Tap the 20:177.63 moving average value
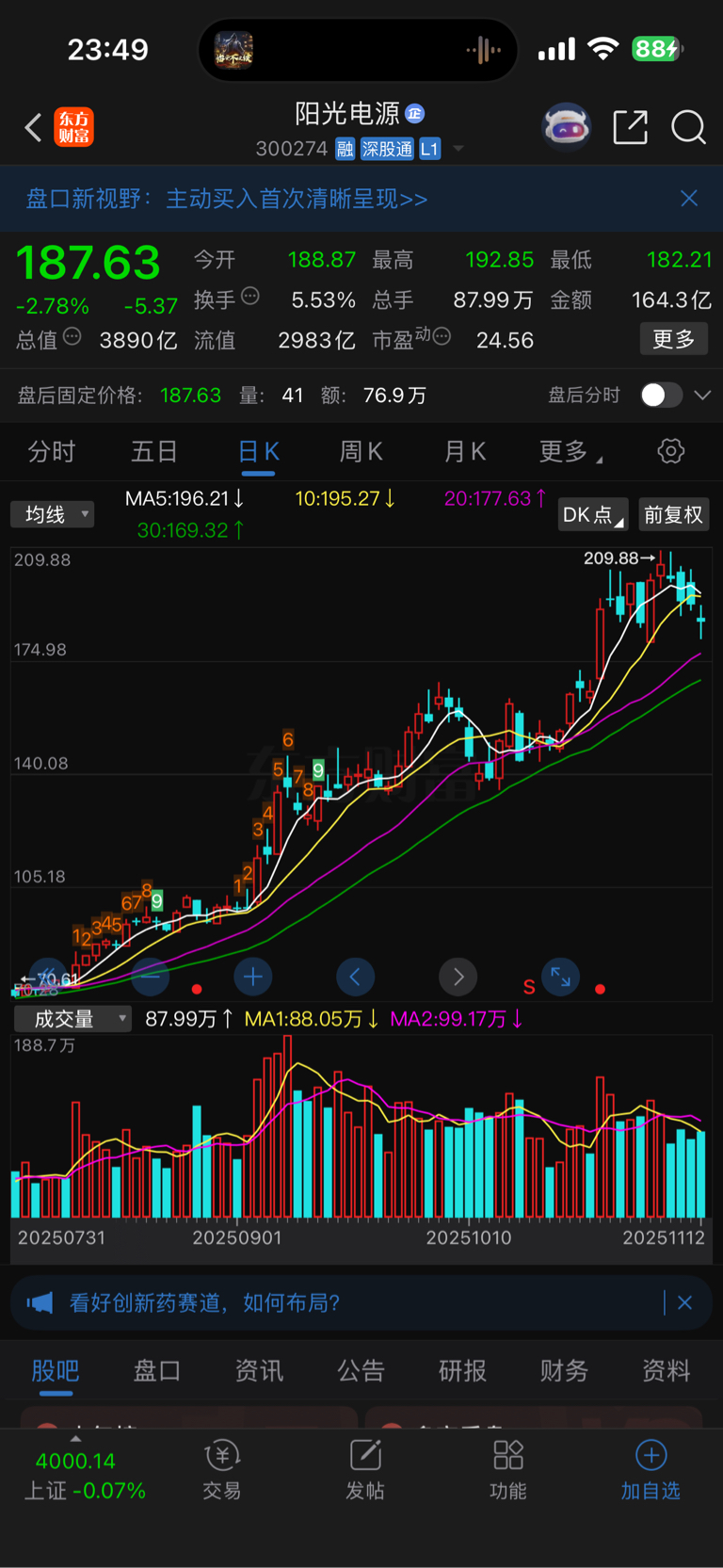This screenshot has width=723, height=1568. point(494,498)
